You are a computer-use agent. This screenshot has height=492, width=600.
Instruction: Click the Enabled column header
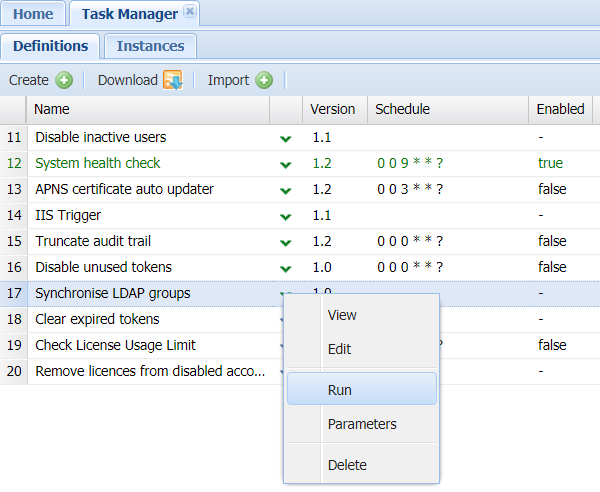point(560,109)
